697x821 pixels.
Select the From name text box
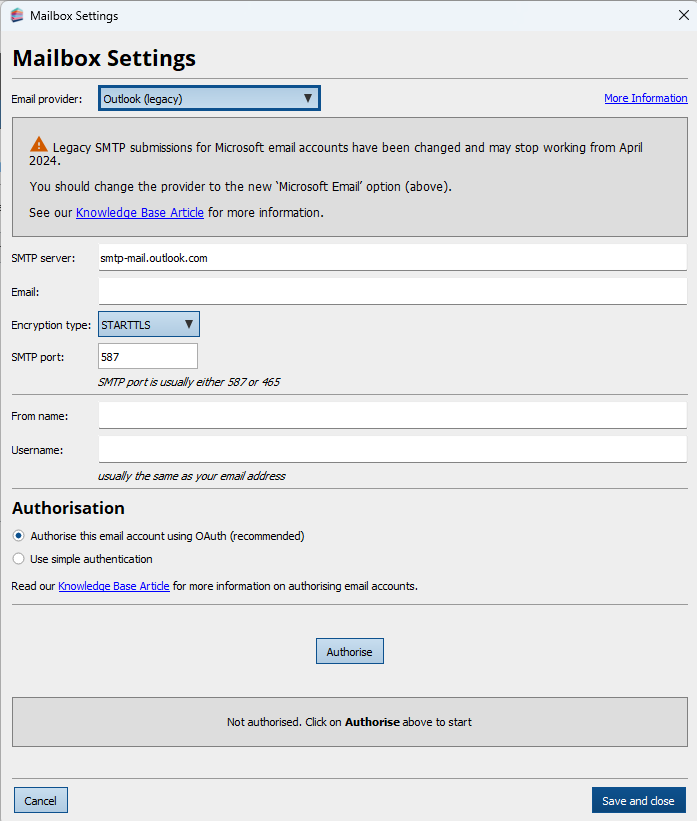coord(392,415)
